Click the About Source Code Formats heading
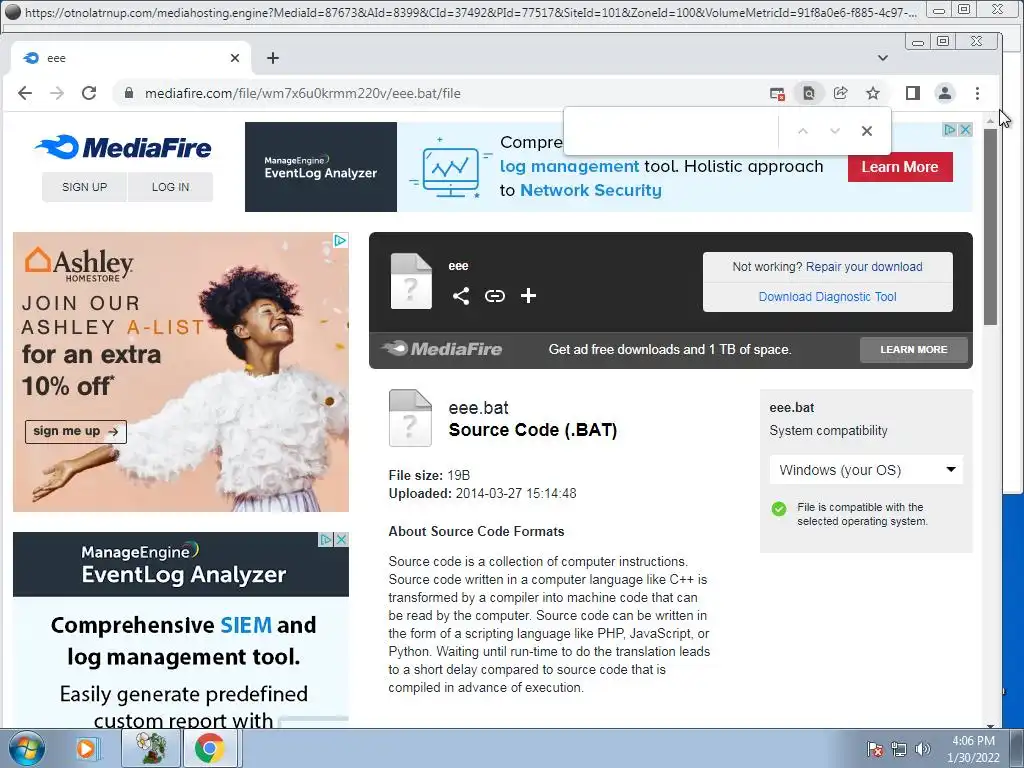Screen dimensions: 1024x768 [476, 532]
